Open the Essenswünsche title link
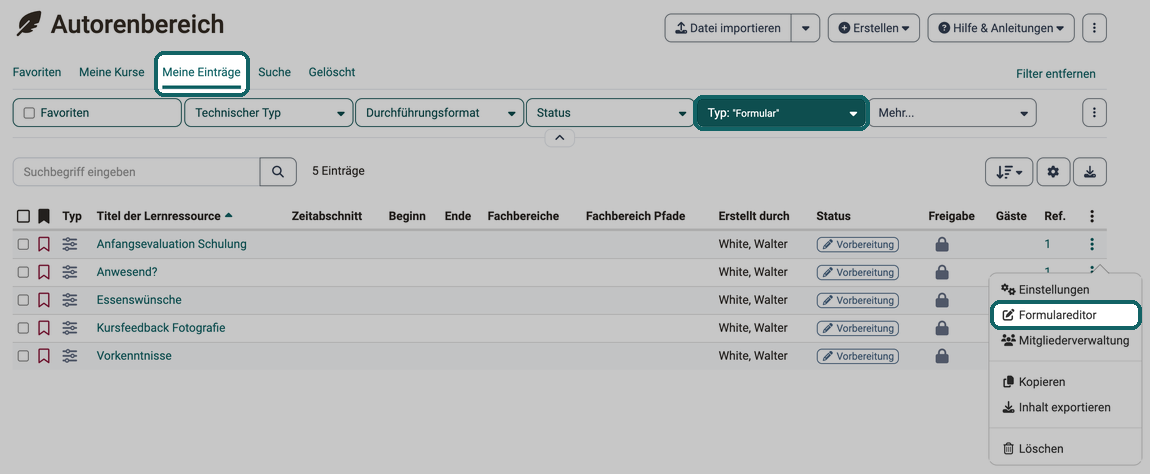 139,300
